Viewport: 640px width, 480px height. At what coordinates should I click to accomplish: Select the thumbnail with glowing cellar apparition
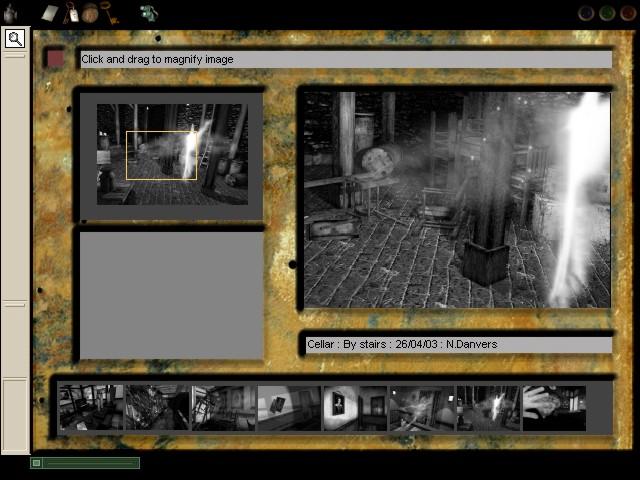tap(488, 408)
